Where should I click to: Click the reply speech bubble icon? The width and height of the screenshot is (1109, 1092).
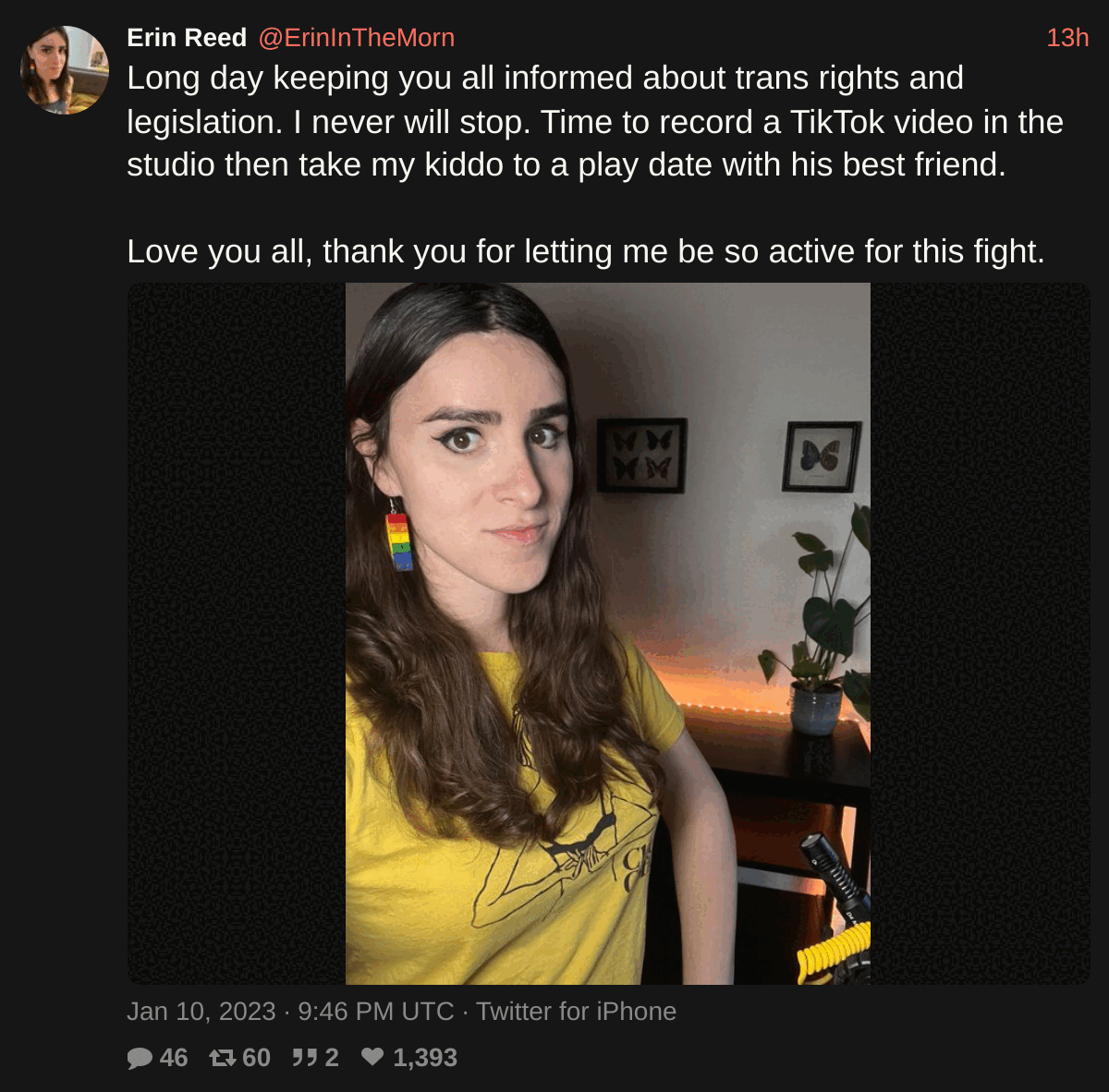tap(140, 1058)
